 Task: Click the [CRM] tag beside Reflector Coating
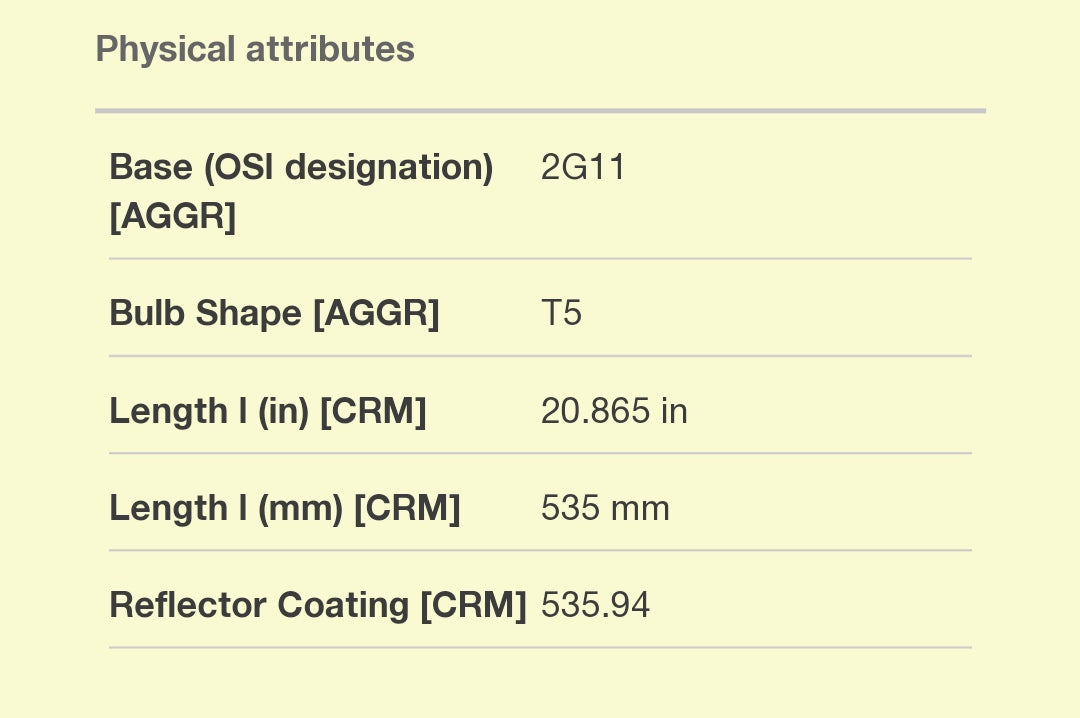click(x=473, y=605)
